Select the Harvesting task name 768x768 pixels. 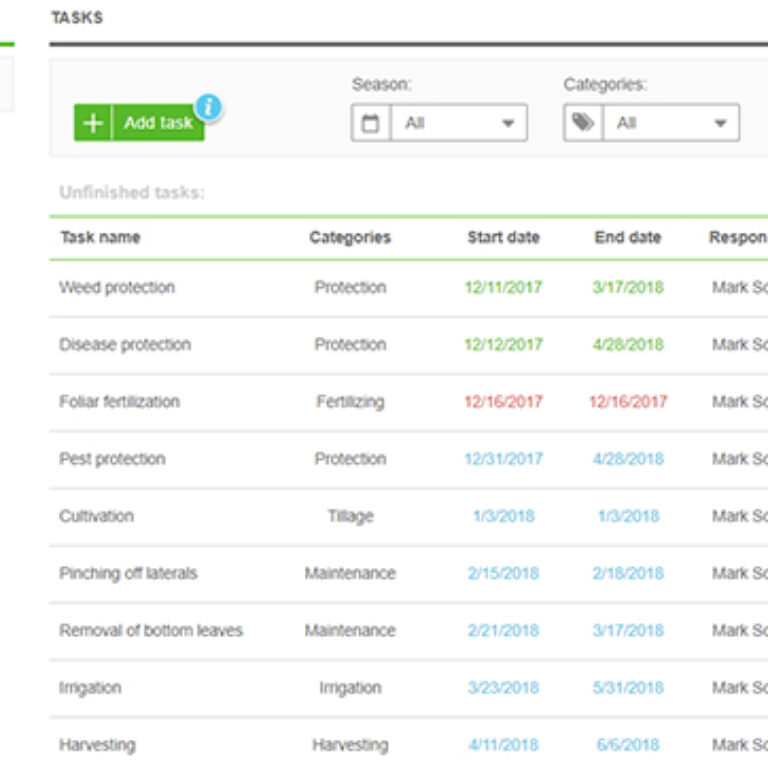pos(97,745)
